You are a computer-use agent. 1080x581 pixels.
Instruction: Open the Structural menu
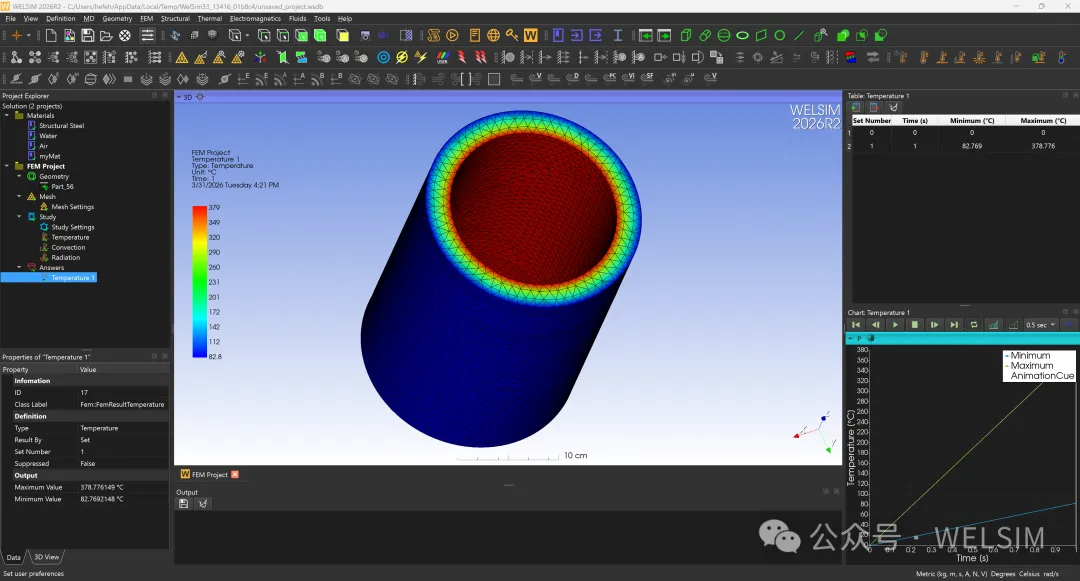(175, 19)
